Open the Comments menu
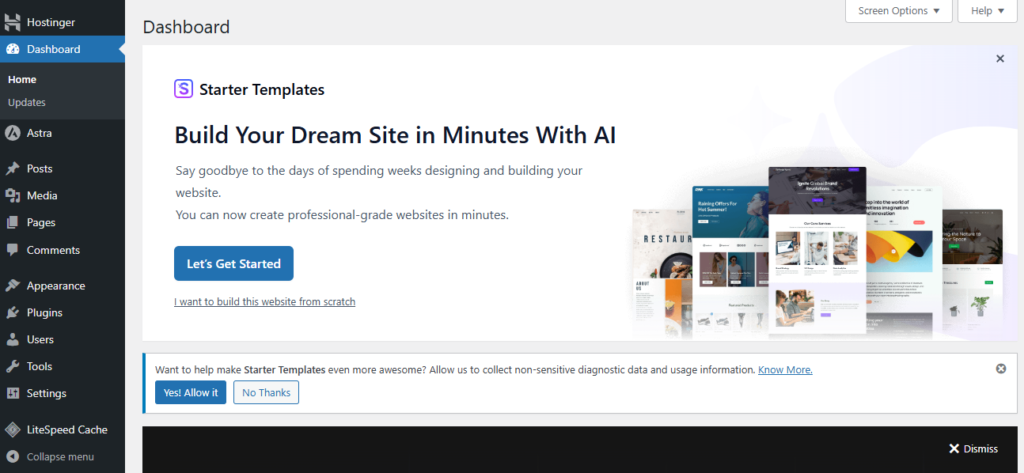This screenshot has height=473, width=1024. pyautogui.click(x=63, y=250)
